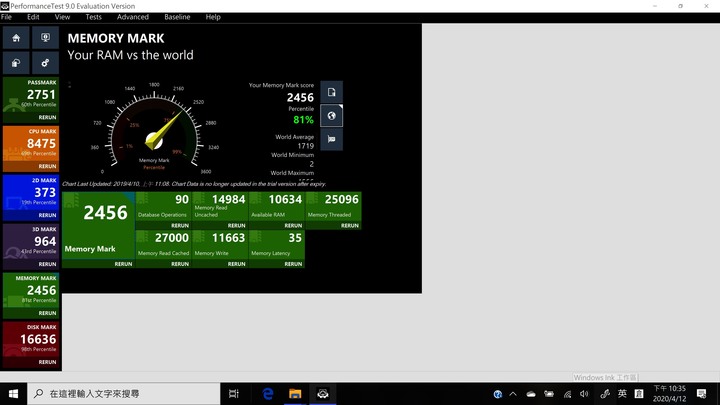This screenshot has width=720, height=405.
Task: Launch Microsoft Edge from taskbar
Action: pos(268,394)
